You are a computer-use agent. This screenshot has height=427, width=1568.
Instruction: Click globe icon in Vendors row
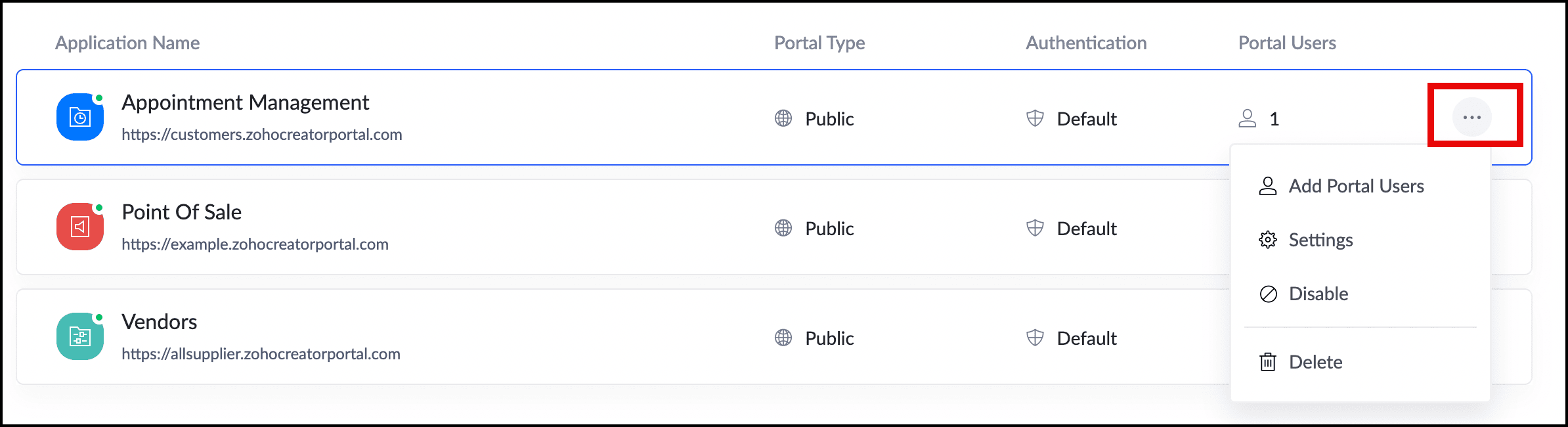click(783, 338)
